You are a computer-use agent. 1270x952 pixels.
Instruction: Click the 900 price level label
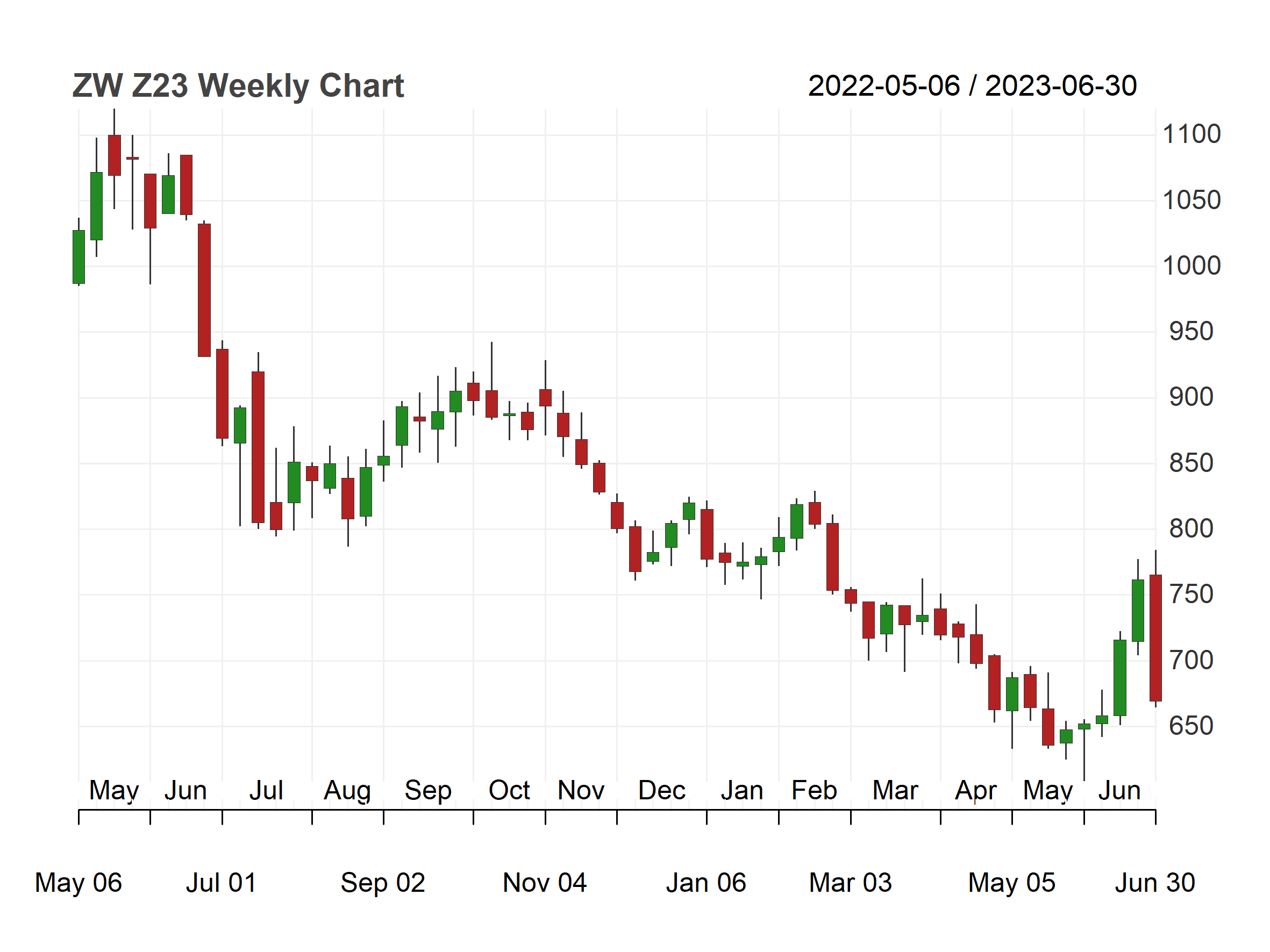point(1191,397)
